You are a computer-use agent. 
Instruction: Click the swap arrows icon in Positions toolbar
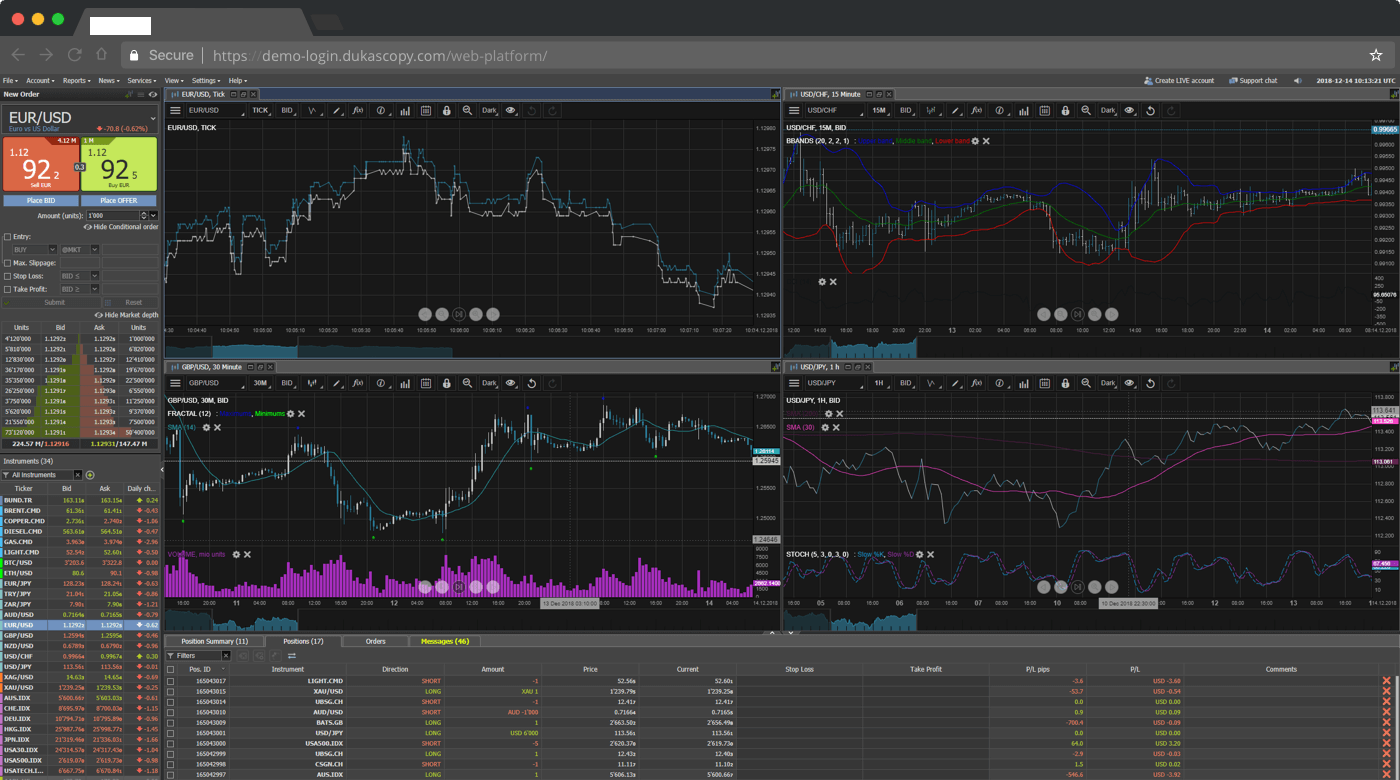pyautogui.click(x=292, y=656)
